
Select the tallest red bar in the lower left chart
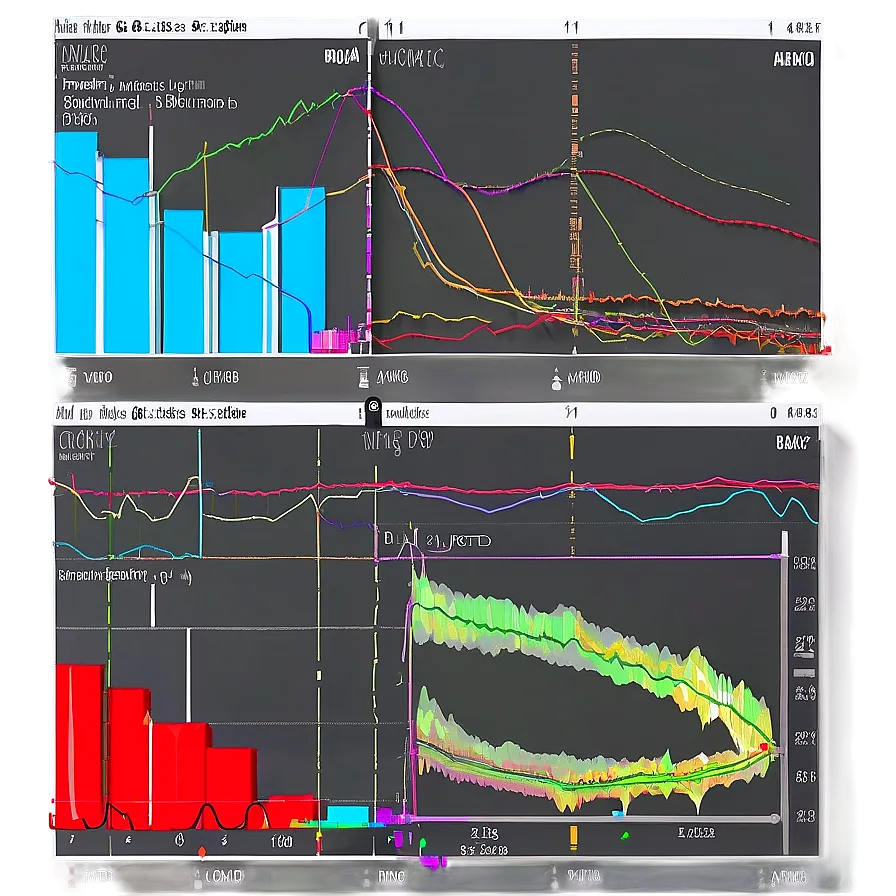(80, 746)
